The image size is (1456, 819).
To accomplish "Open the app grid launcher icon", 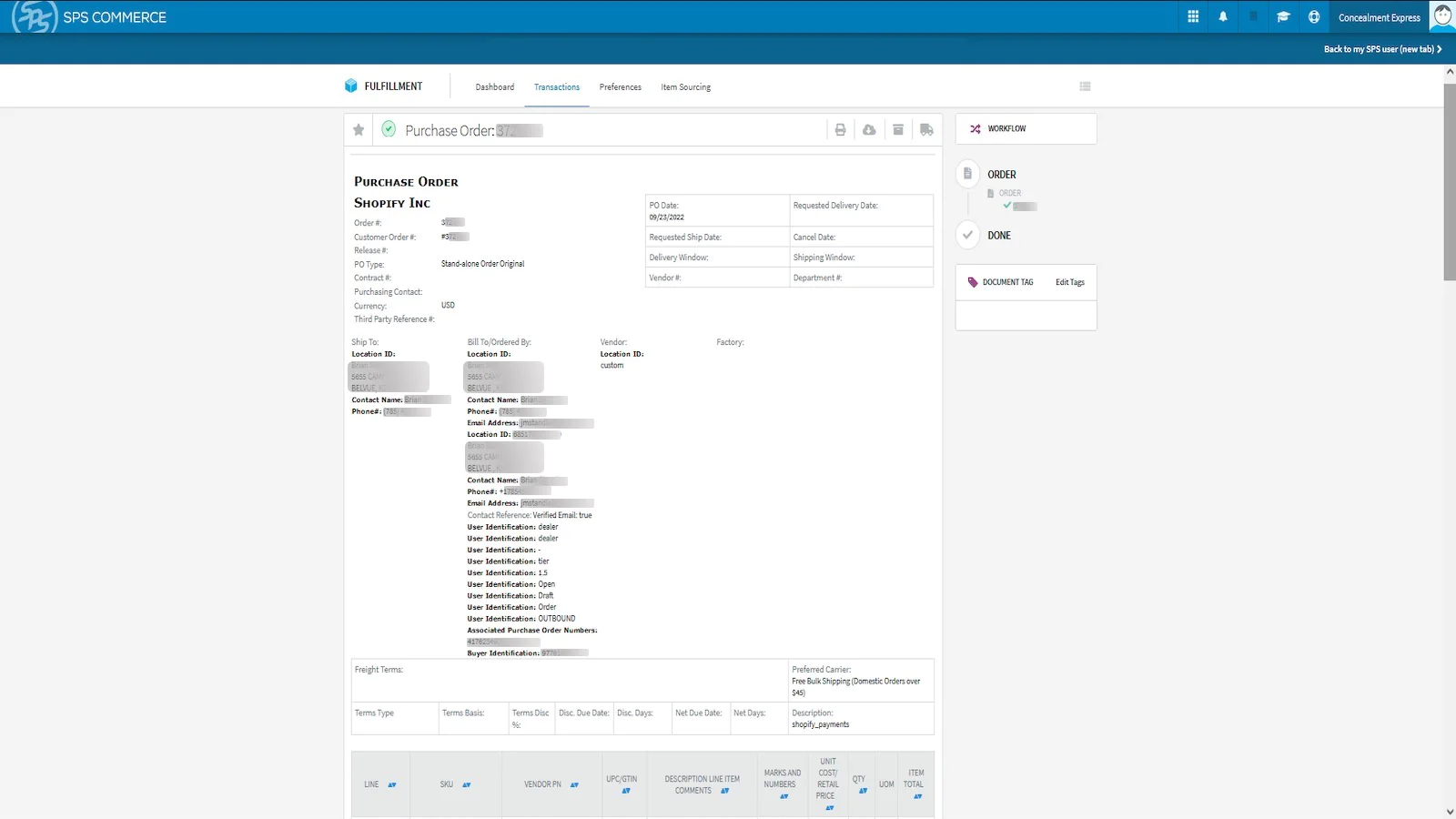I will click(1193, 16).
